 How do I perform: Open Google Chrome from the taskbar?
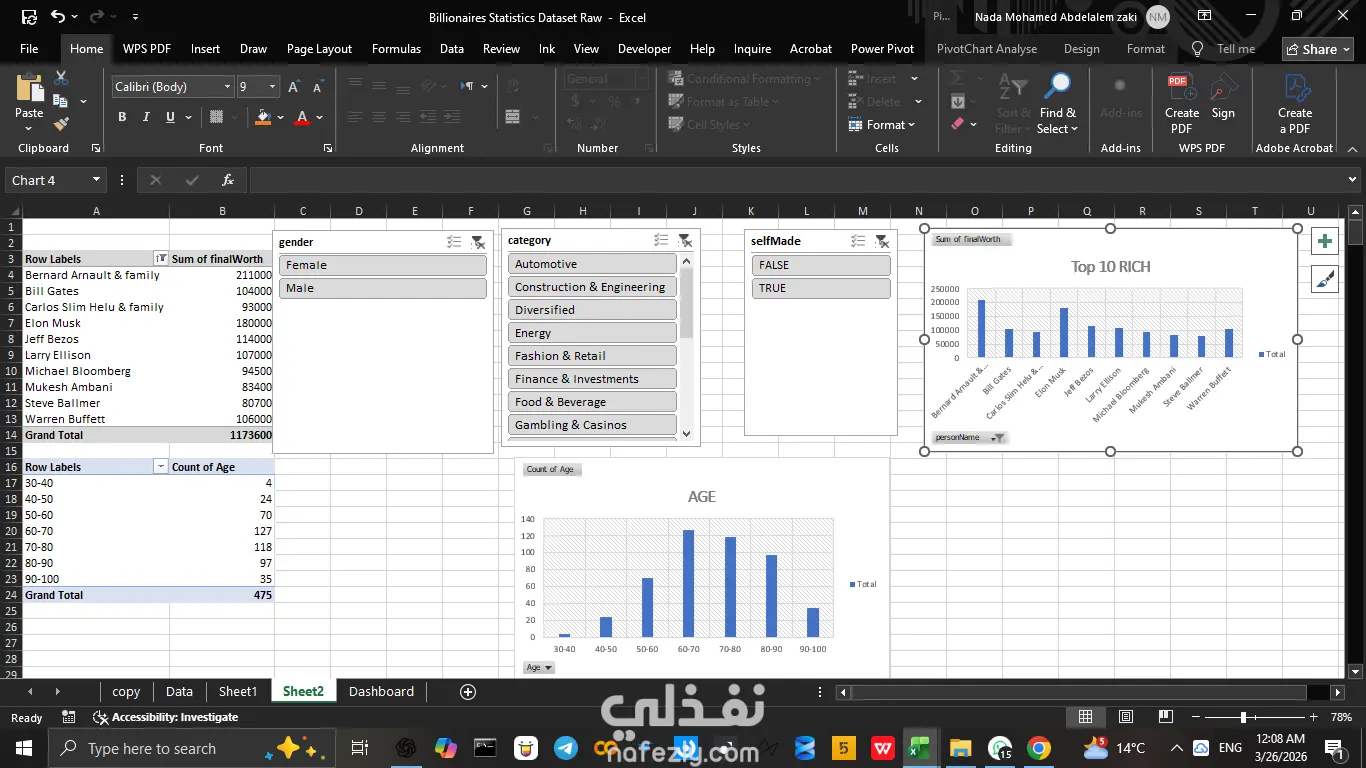1039,748
